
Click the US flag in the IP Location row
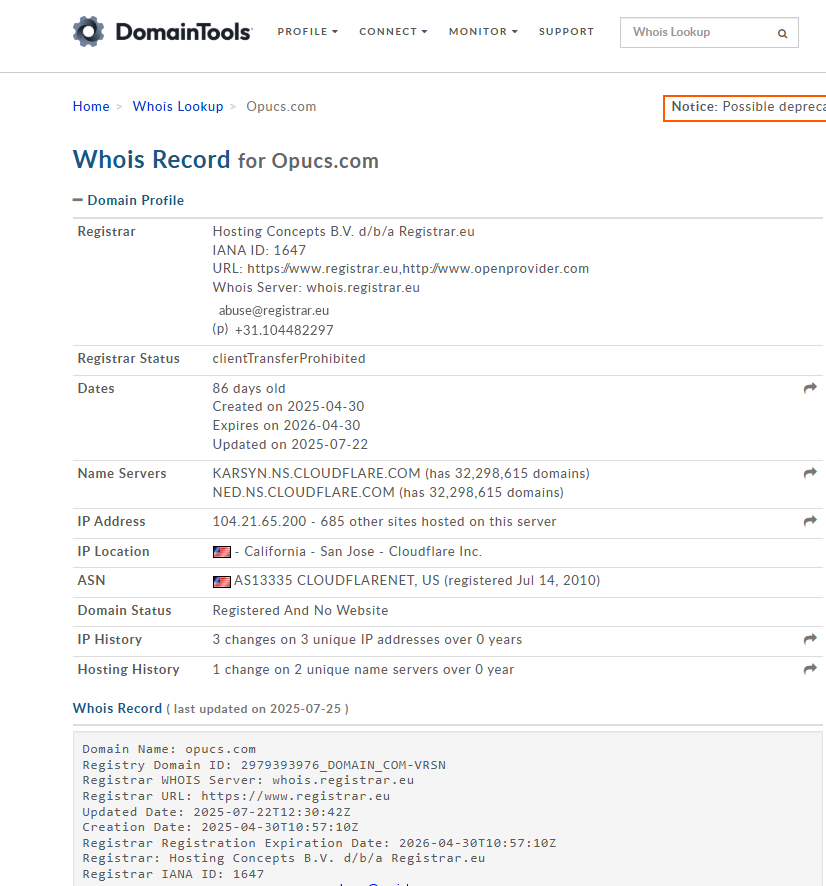(221, 552)
